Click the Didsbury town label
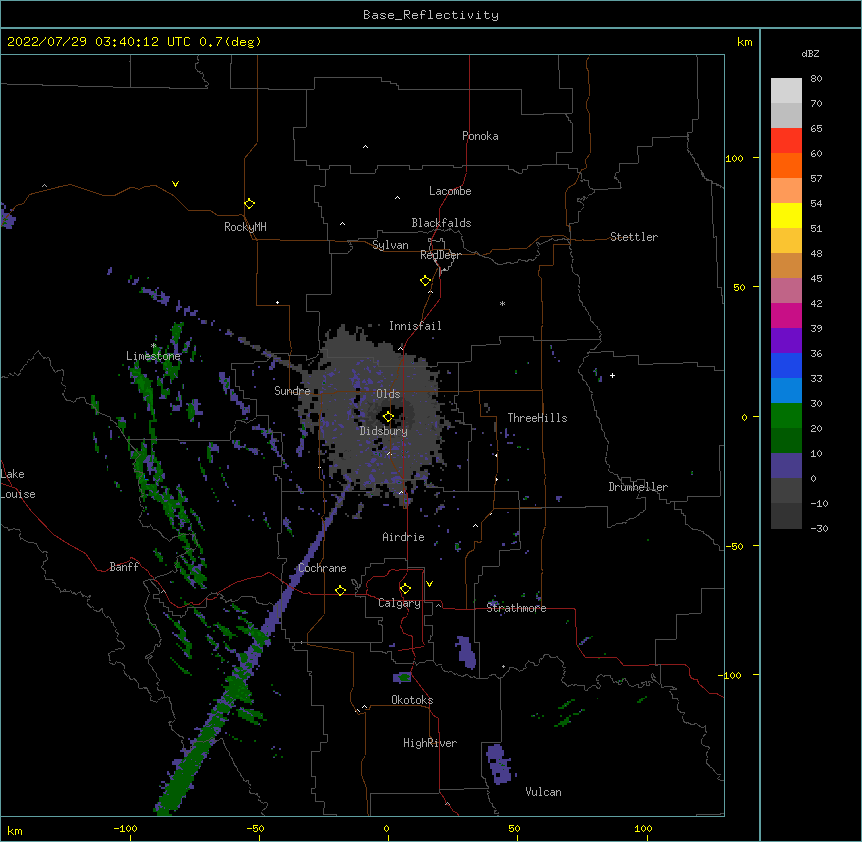 (384, 431)
